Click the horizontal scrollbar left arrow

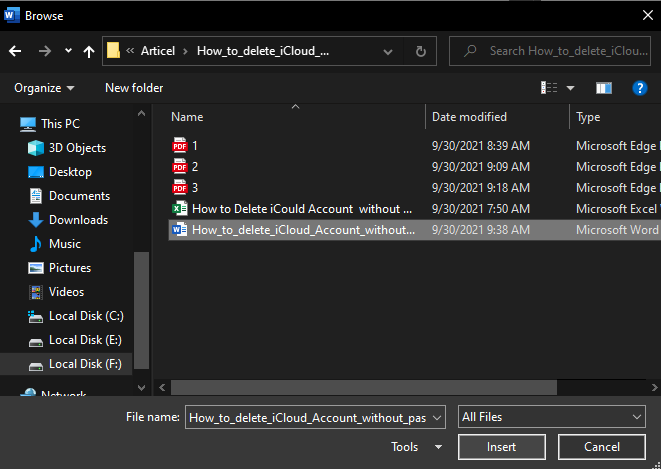[162, 387]
